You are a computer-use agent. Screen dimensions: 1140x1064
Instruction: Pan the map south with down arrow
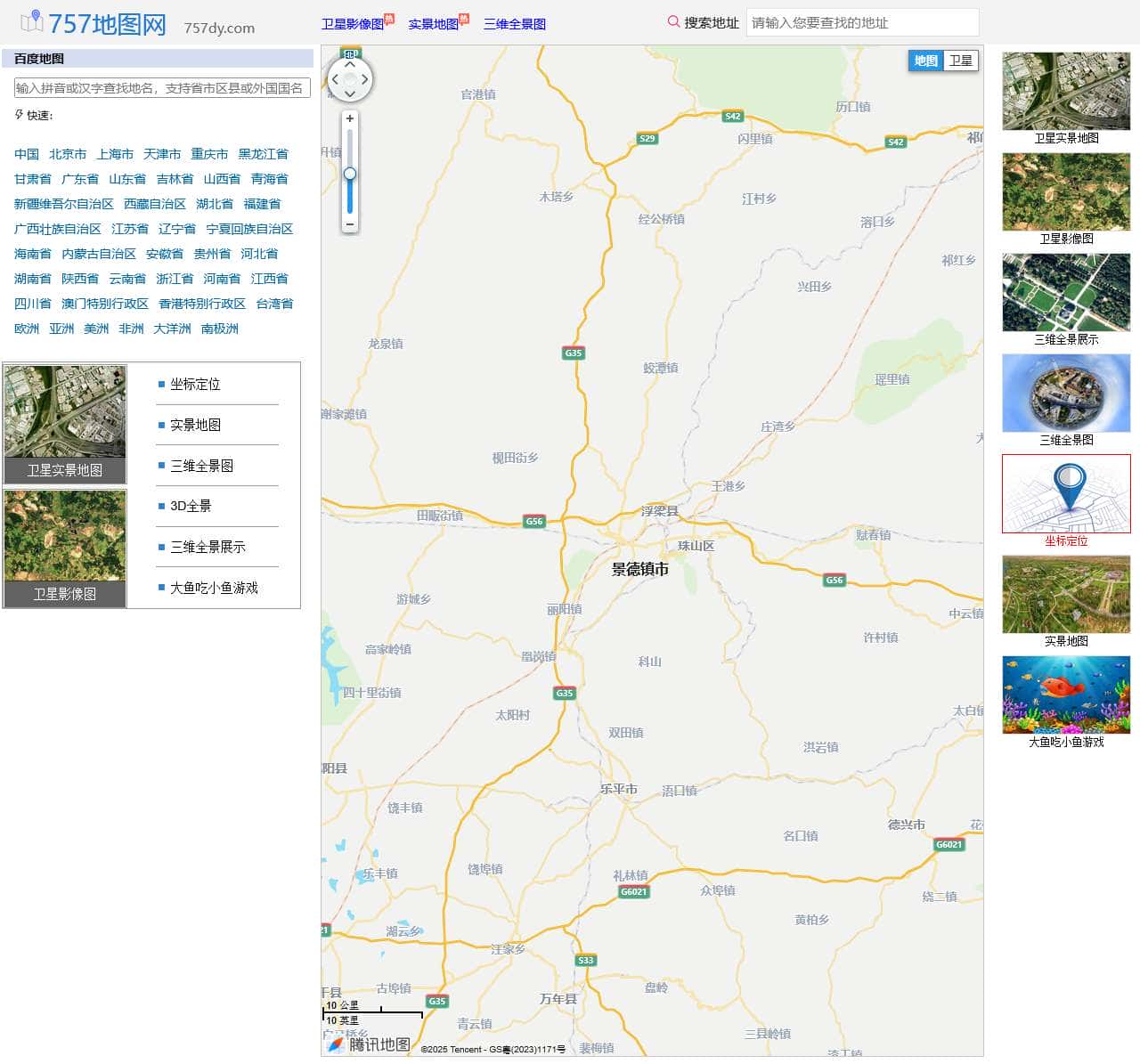click(x=349, y=93)
